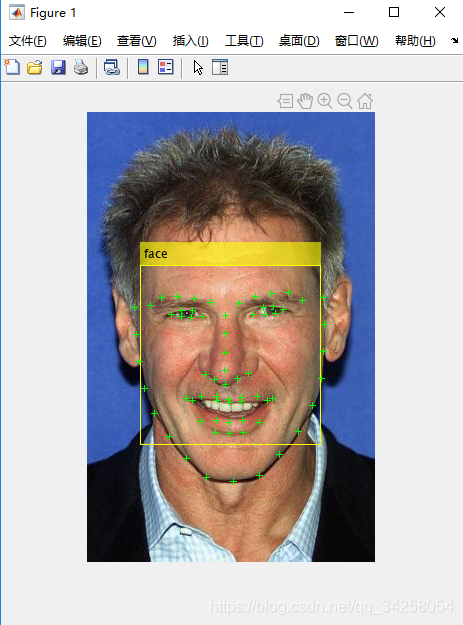Select the Edit Plot arrow tool
The width and height of the screenshot is (463, 625).
[198, 67]
